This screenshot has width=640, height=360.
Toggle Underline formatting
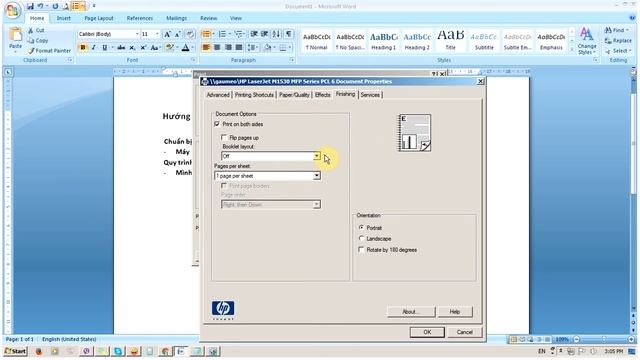point(104,48)
